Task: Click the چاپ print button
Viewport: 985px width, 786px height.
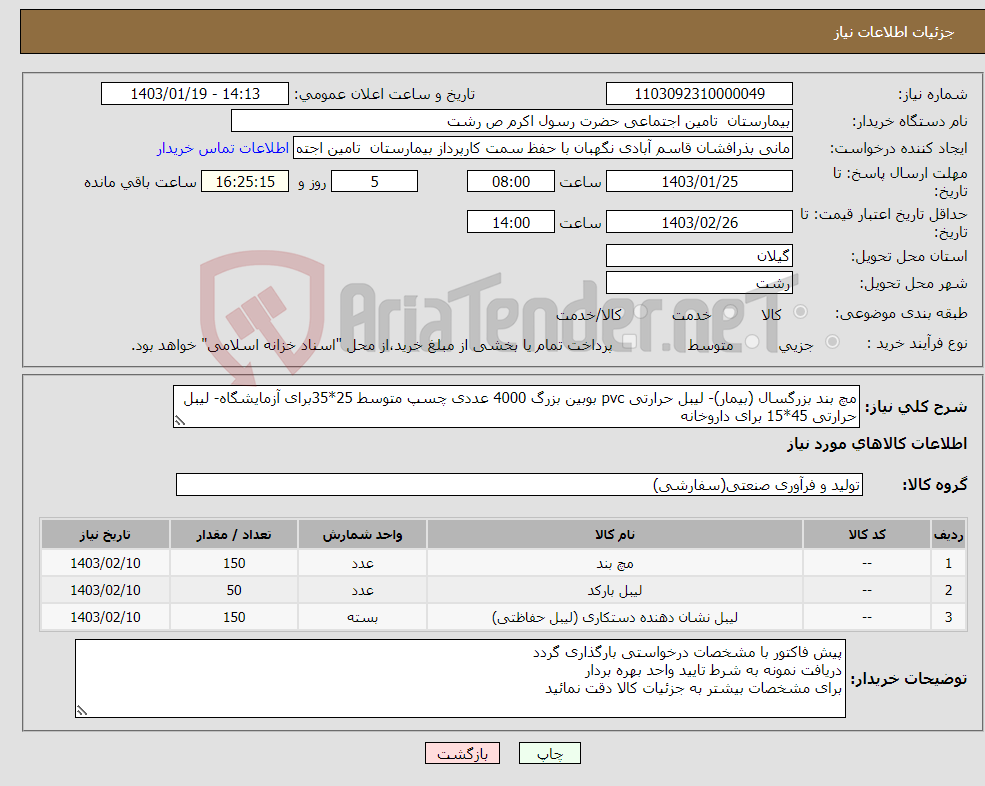Action: (x=550, y=753)
